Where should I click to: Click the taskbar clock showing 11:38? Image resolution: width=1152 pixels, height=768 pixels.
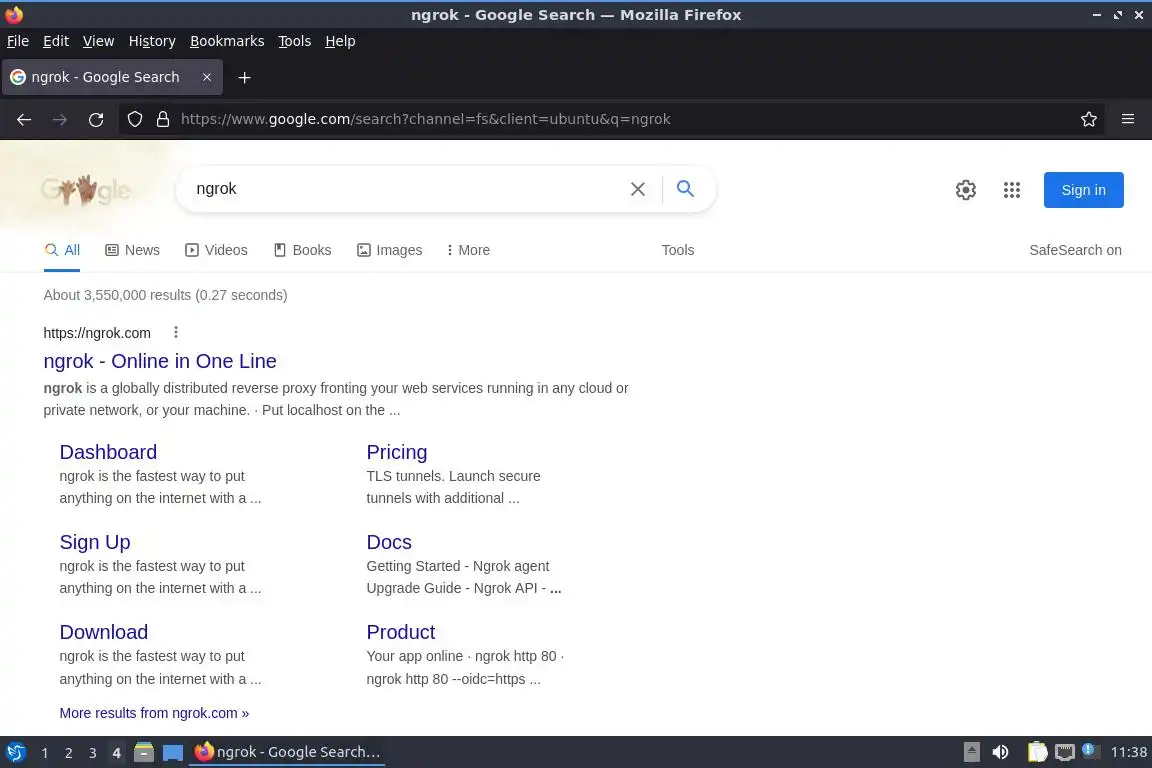tap(1128, 752)
